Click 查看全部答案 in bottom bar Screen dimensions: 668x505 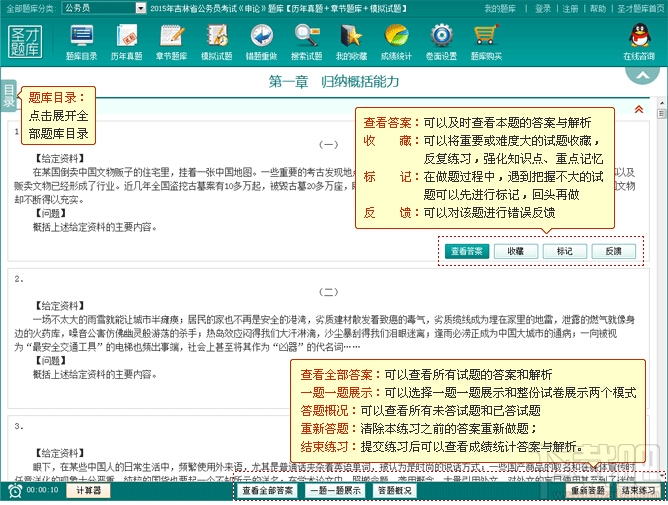pyautogui.click(x=268, y=491)
